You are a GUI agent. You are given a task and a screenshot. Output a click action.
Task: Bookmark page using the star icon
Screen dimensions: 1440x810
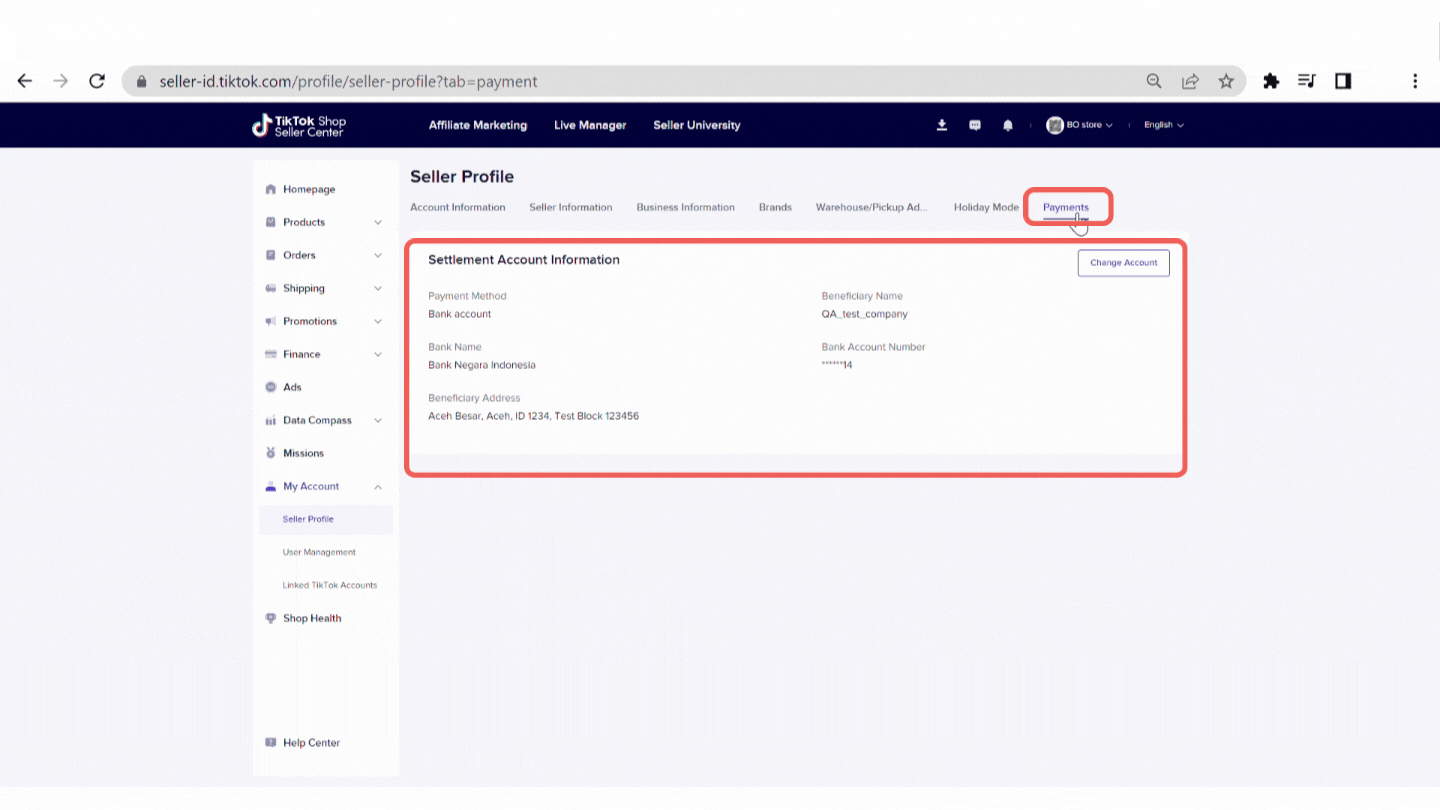point(1226,81)
